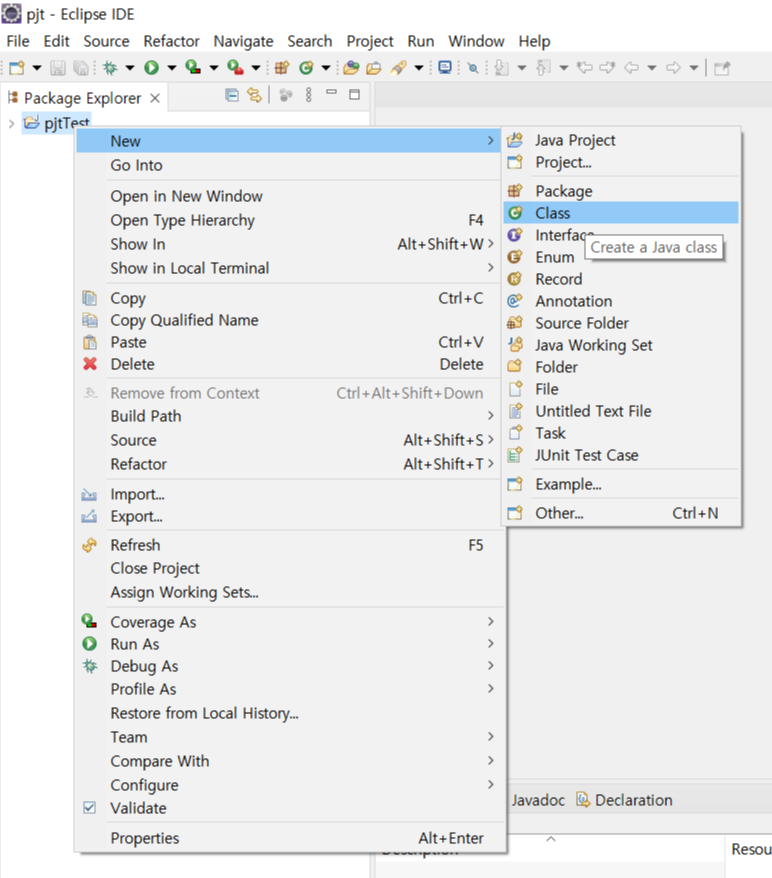The height and width of the screenshot is (878, 772).
Task: Click the Forward arrow toolbar icon
Action: point(673,68)
